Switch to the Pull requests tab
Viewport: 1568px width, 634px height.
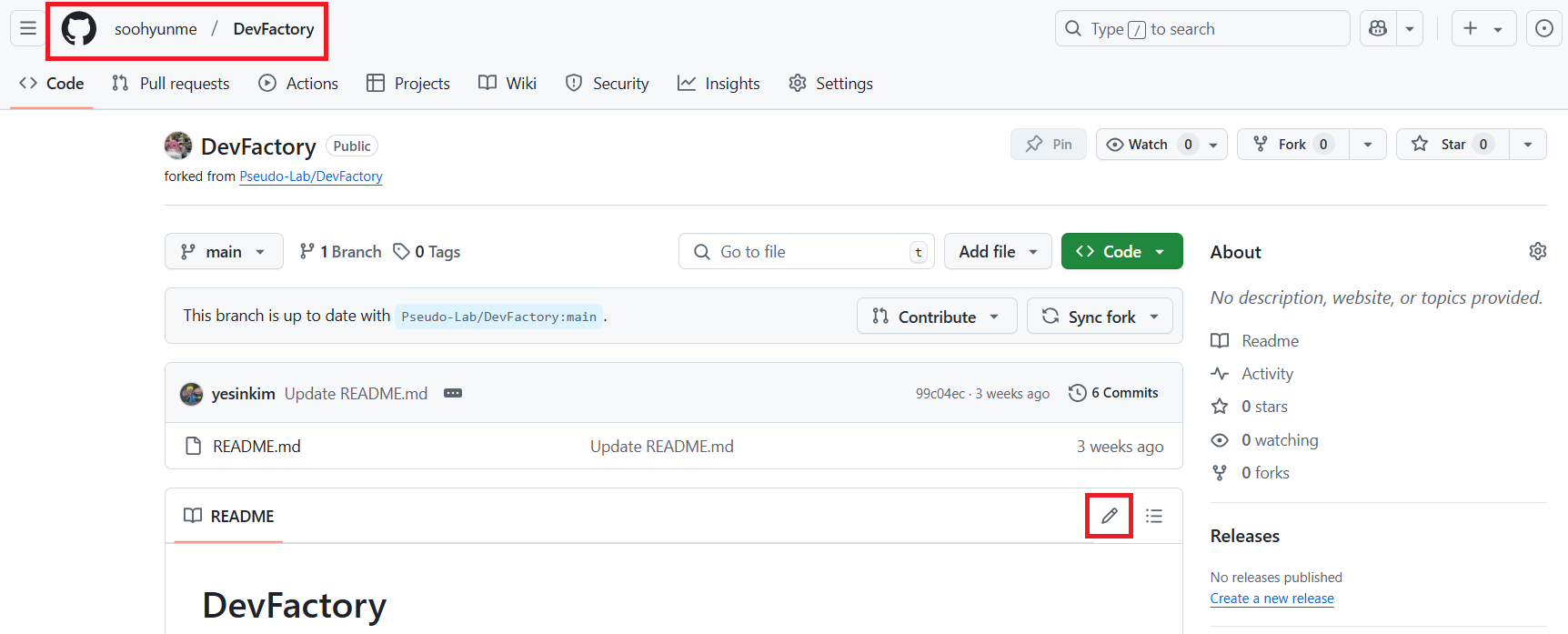[171, 84]
